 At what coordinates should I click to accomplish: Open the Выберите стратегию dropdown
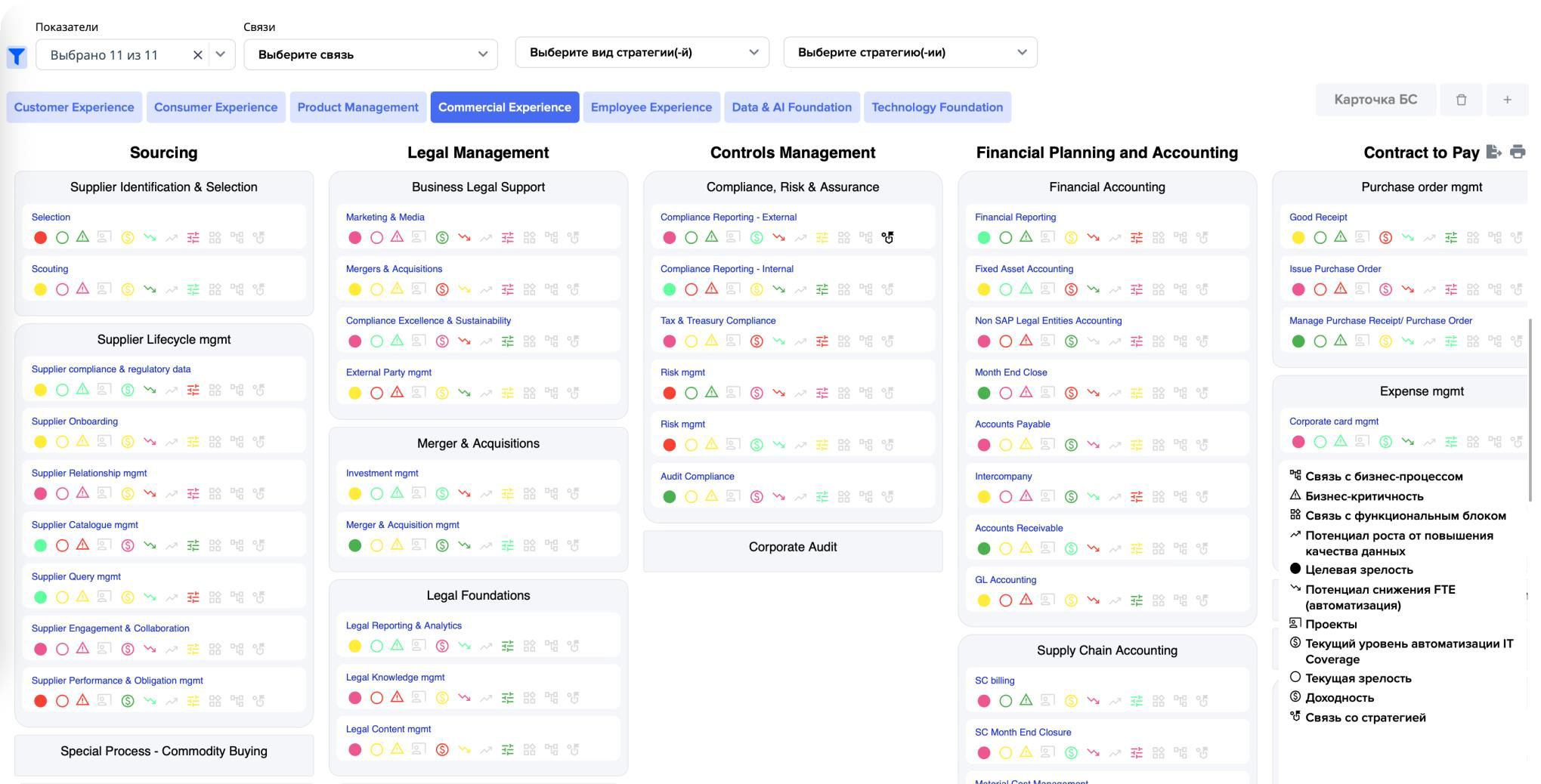910,52
